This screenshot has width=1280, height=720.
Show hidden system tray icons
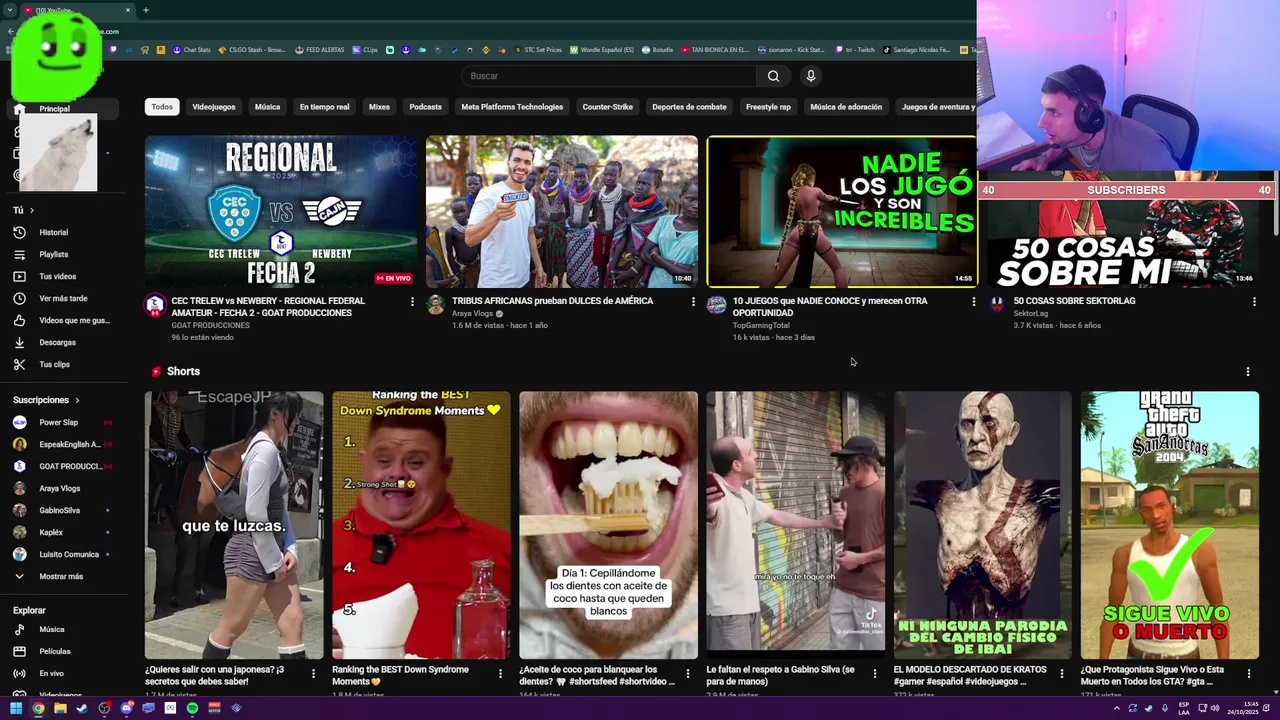click(x=1117, y=708)
